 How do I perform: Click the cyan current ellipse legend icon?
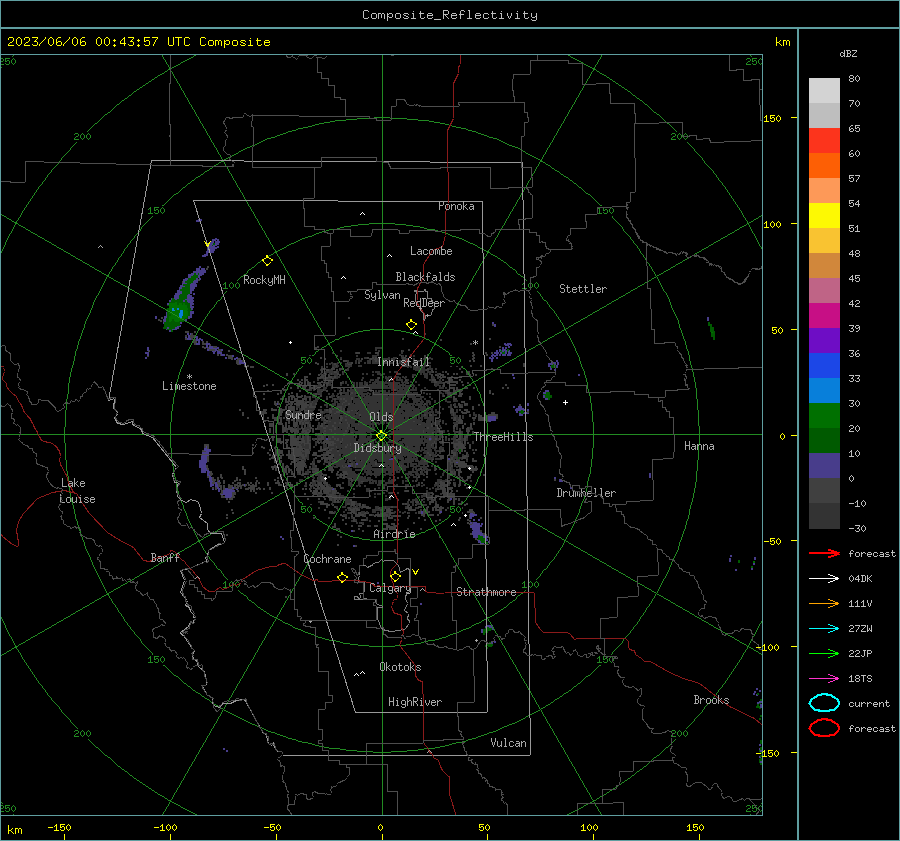[x=824, y=703]
